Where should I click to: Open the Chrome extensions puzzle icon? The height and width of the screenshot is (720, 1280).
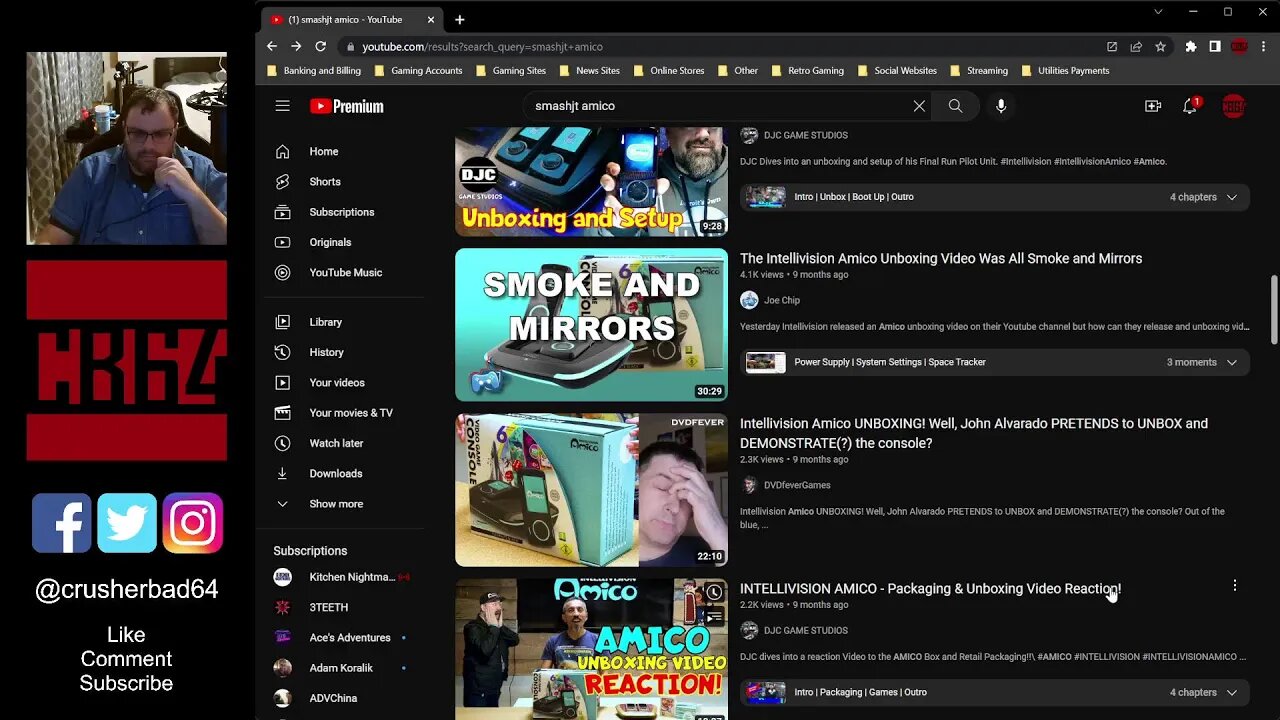tap(1191, 46)
